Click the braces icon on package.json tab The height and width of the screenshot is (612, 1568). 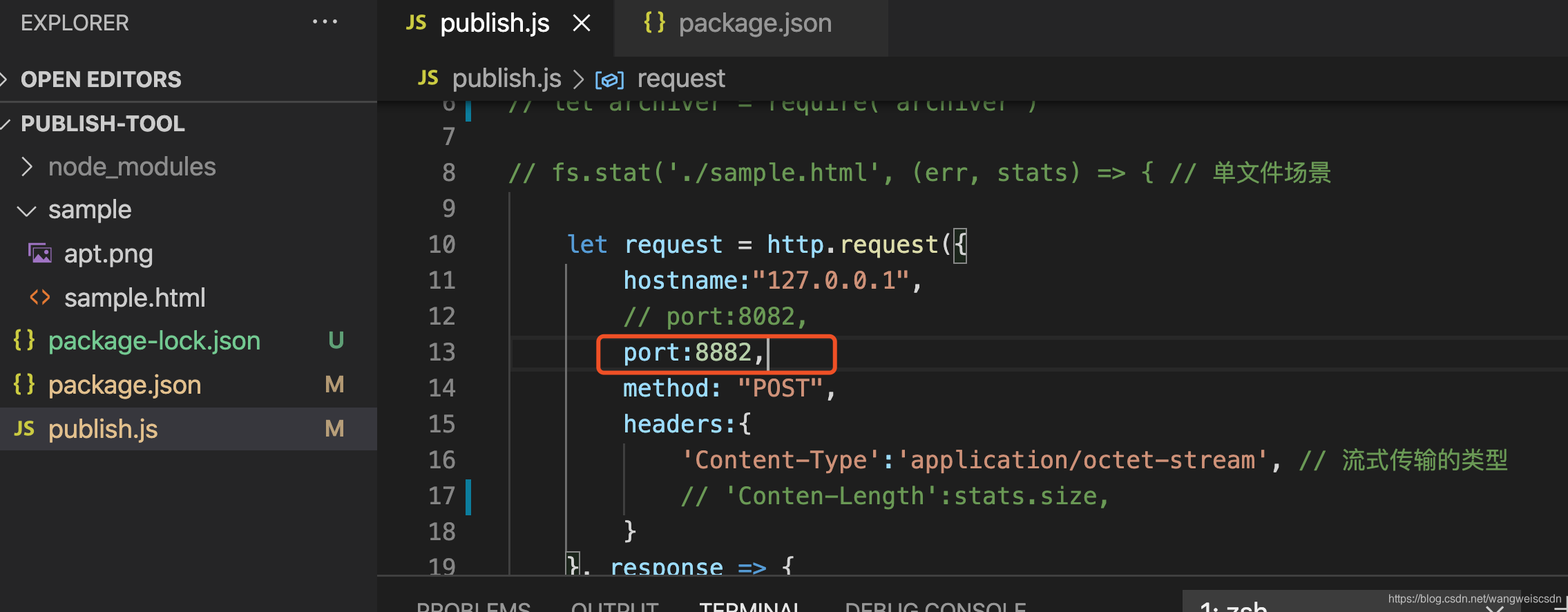654,23
